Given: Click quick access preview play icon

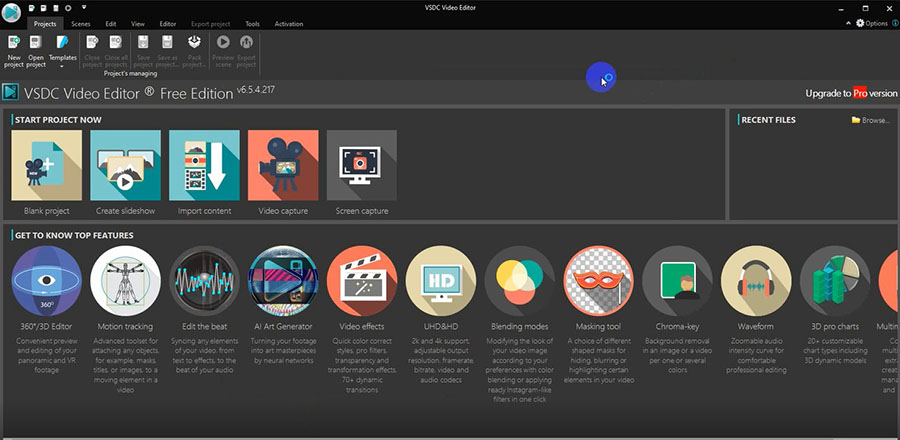Looking at the screenshot, I should coord(68,8).
